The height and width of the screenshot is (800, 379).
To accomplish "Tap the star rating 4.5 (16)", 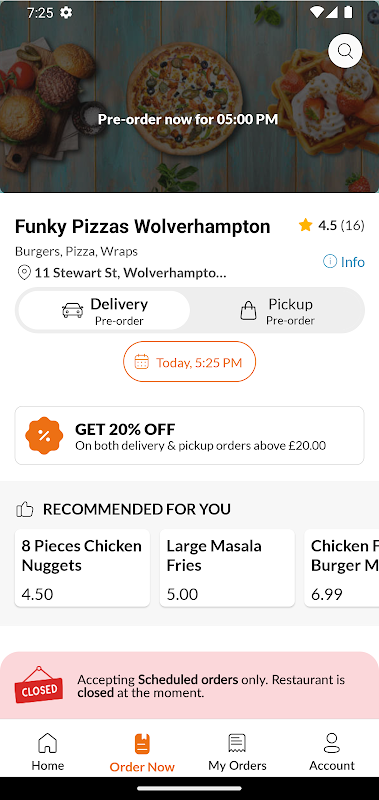I will [x=332, y=225].
